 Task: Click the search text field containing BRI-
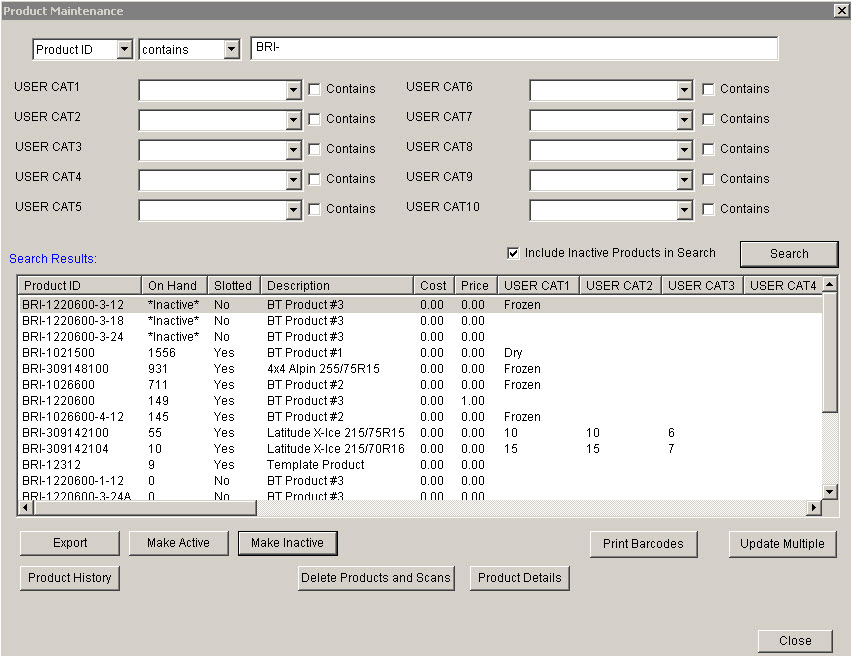tap(514, 48)
